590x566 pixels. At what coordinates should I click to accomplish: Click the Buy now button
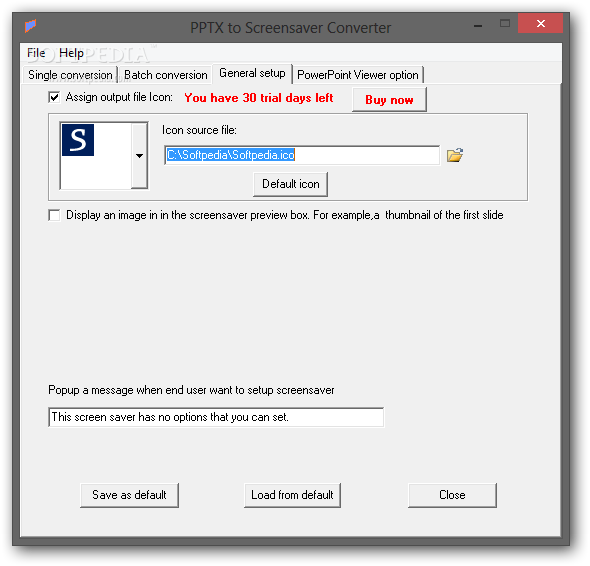(x=389, y=100)
